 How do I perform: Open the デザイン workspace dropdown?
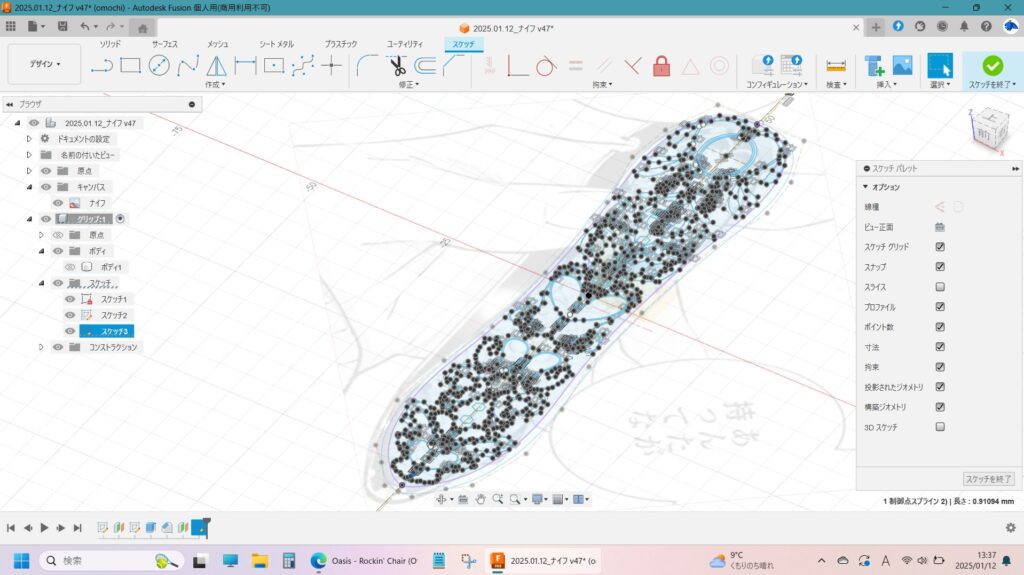pyautogui.click(x=44, y=64)
